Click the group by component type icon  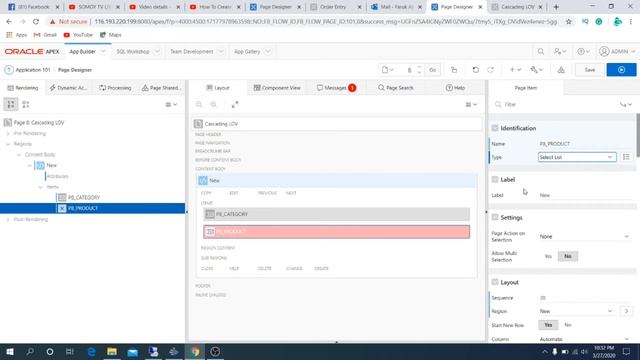pos(26,104)
